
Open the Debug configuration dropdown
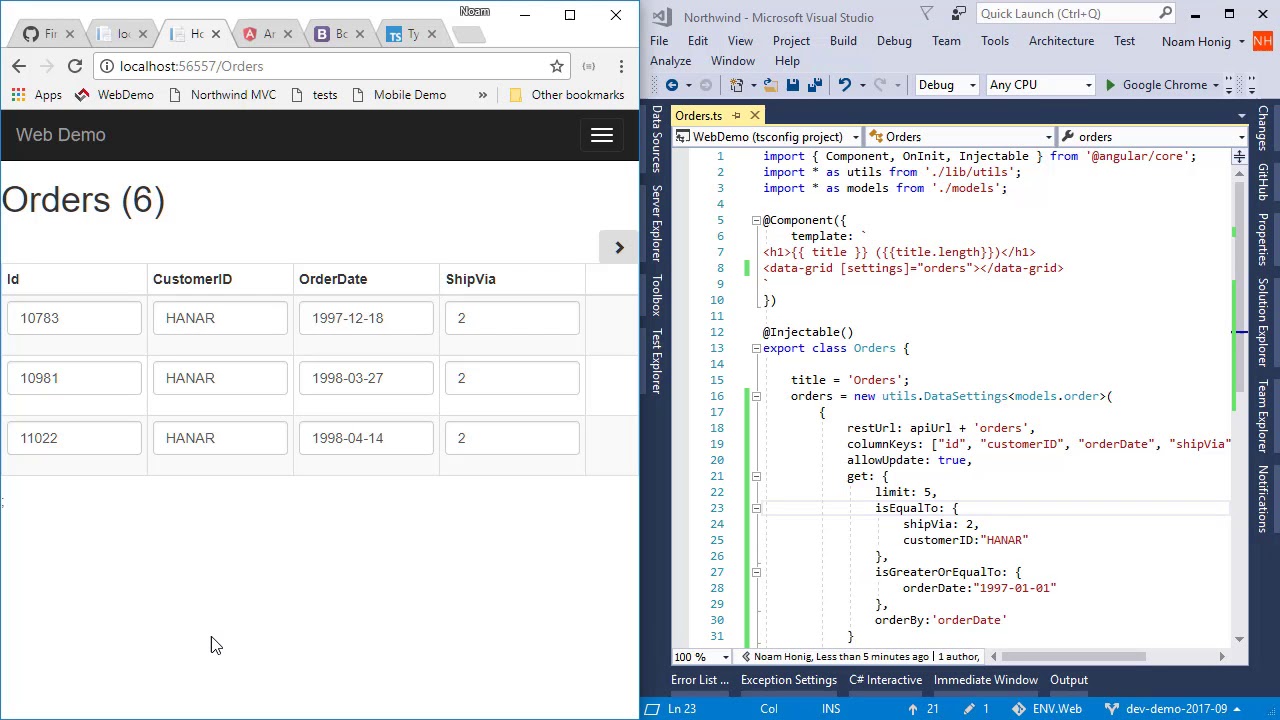[946, 85]
